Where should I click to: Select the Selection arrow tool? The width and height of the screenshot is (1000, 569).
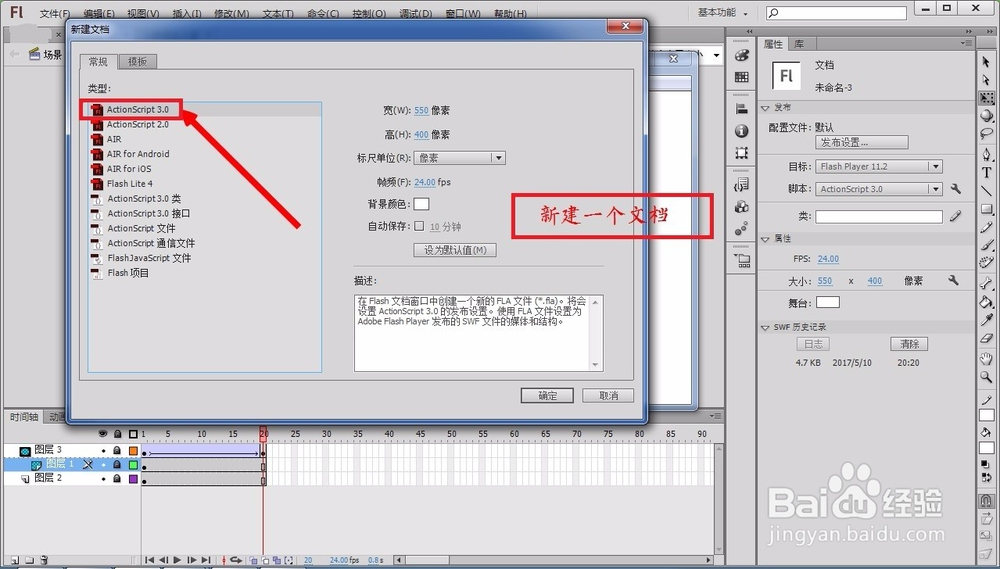[x=987, y=62]
